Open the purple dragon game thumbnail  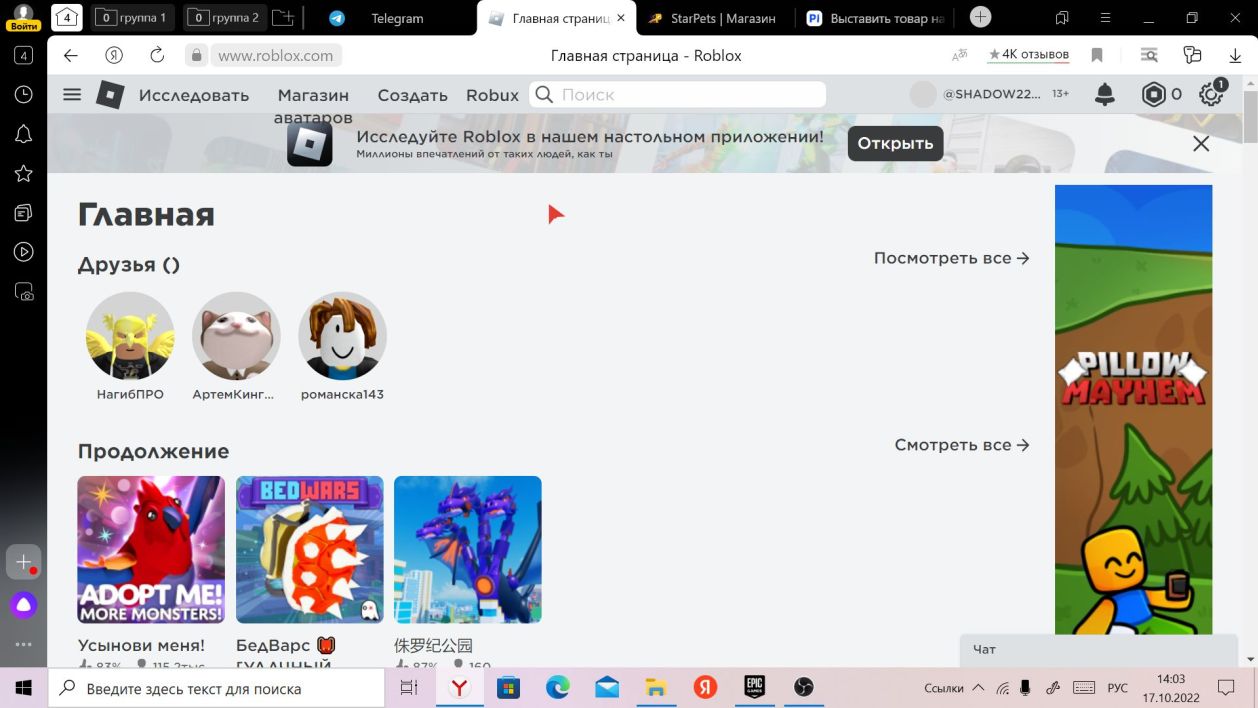(468, 550)
